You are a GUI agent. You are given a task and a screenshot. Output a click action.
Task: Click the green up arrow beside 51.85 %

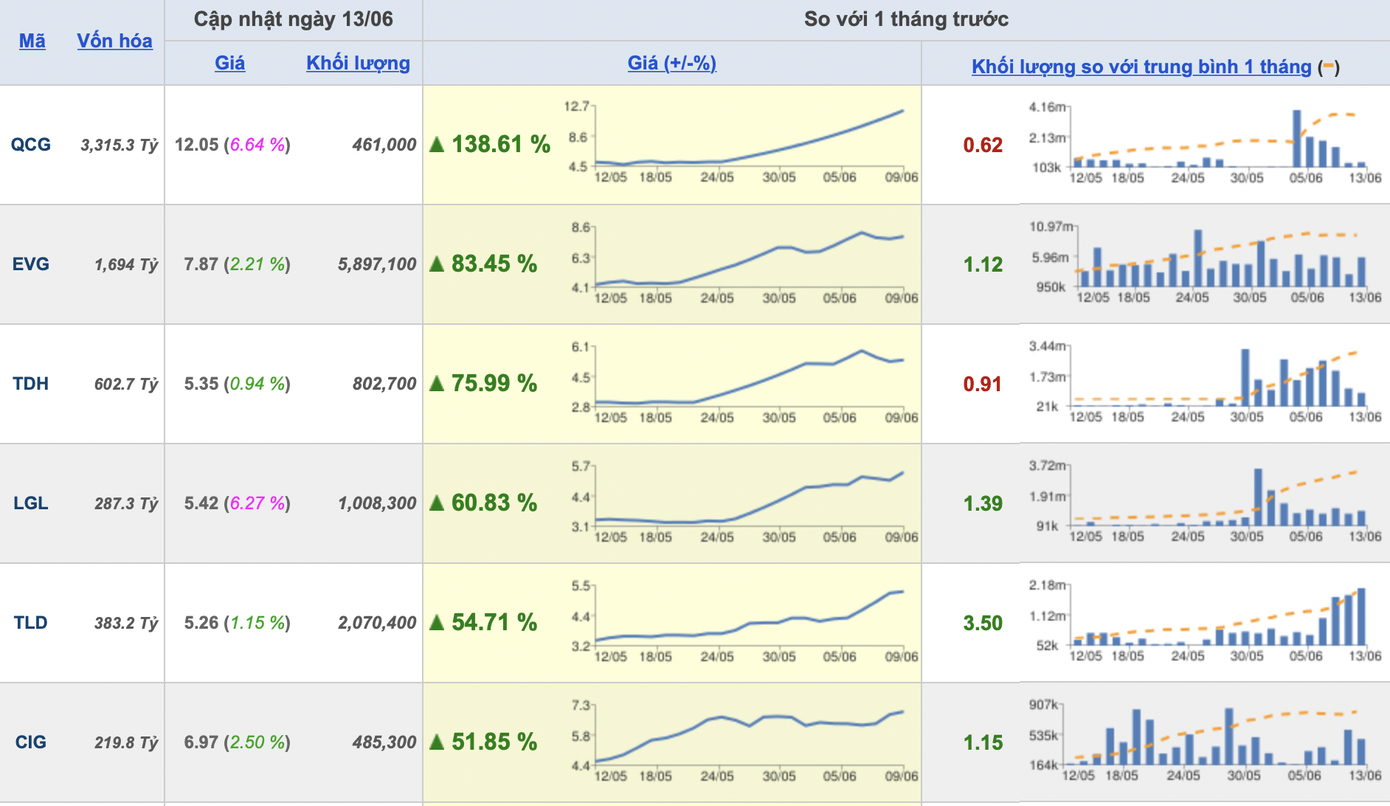pos(437,742)
